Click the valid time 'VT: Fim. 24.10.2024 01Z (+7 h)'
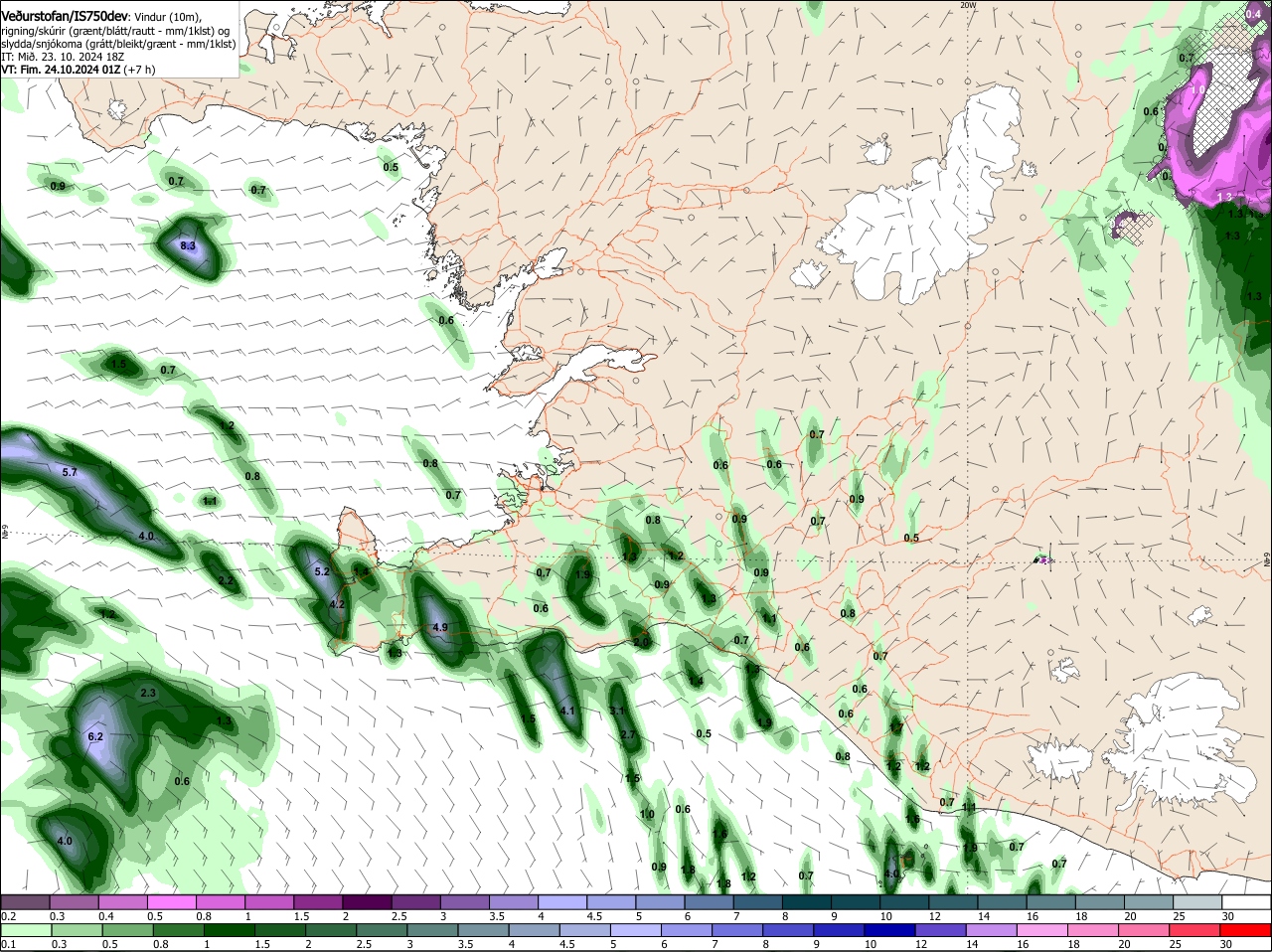1272x952 pixels. coord(79,70)
